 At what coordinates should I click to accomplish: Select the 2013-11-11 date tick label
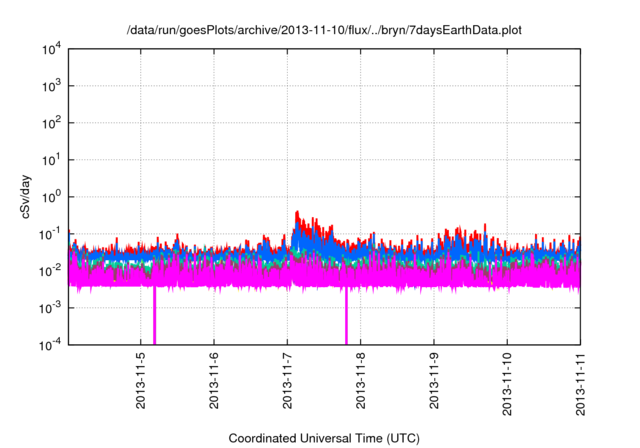coord(580,384)
